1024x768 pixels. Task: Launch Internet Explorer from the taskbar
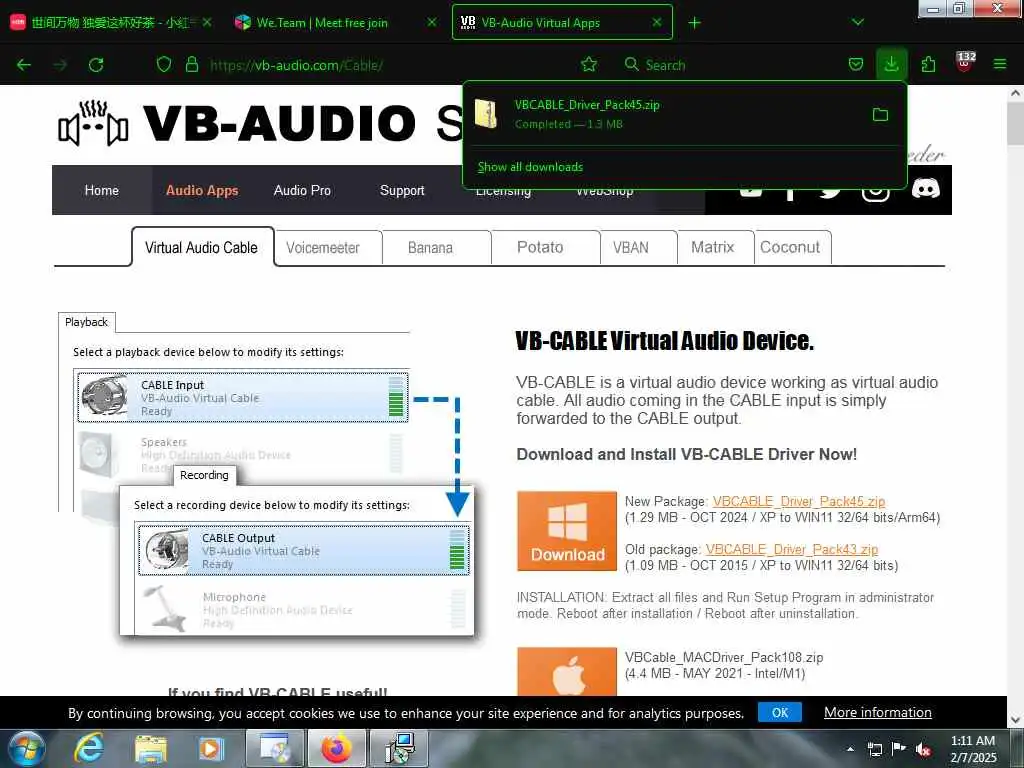point(88,748)
